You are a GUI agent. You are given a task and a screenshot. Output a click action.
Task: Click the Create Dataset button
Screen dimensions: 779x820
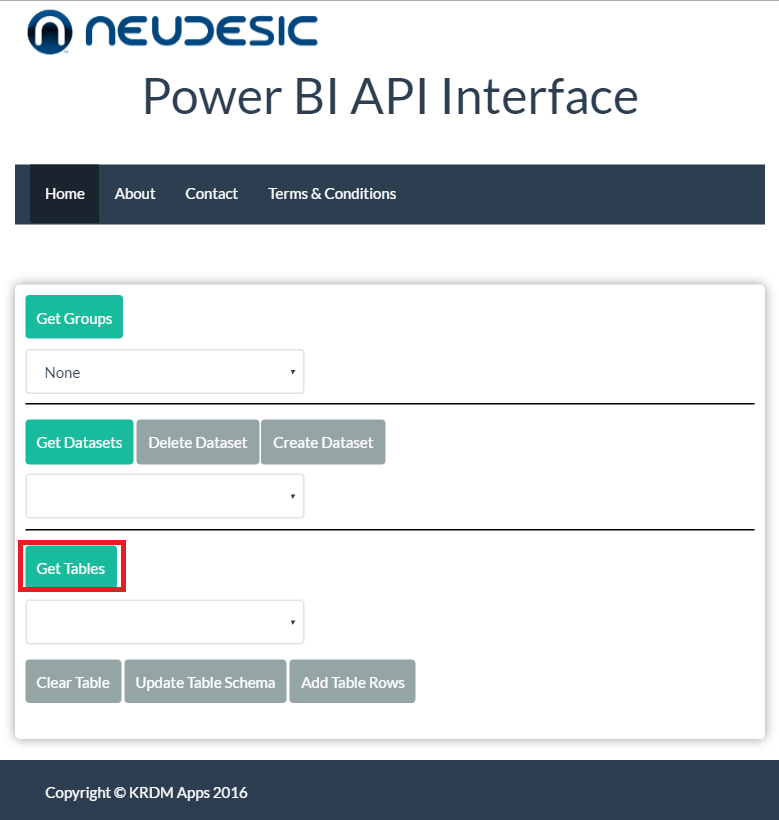coord(323,442)
